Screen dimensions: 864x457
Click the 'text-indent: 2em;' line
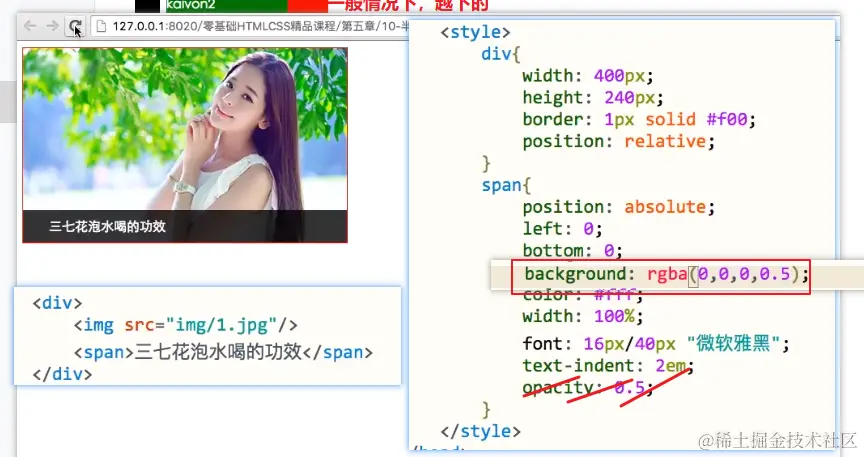[608, 365]
